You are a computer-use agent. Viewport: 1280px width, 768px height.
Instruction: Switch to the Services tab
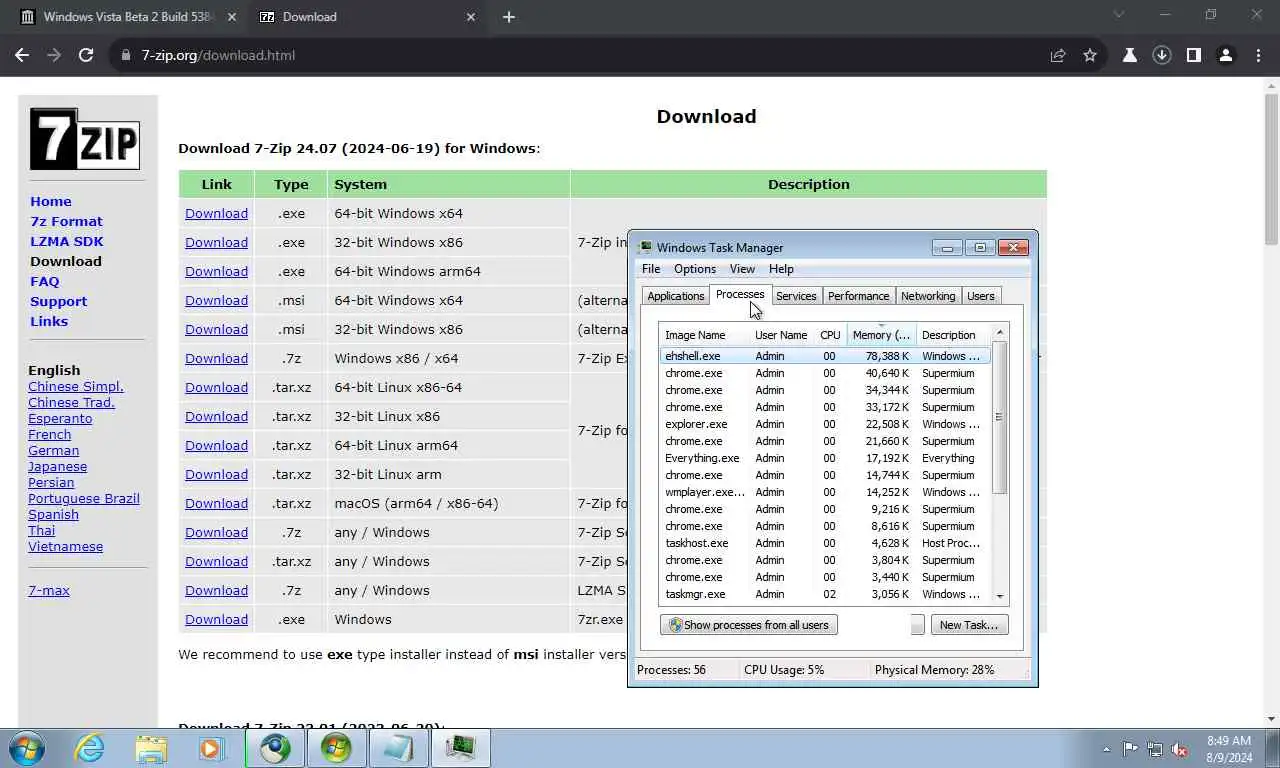coord(796,296)
